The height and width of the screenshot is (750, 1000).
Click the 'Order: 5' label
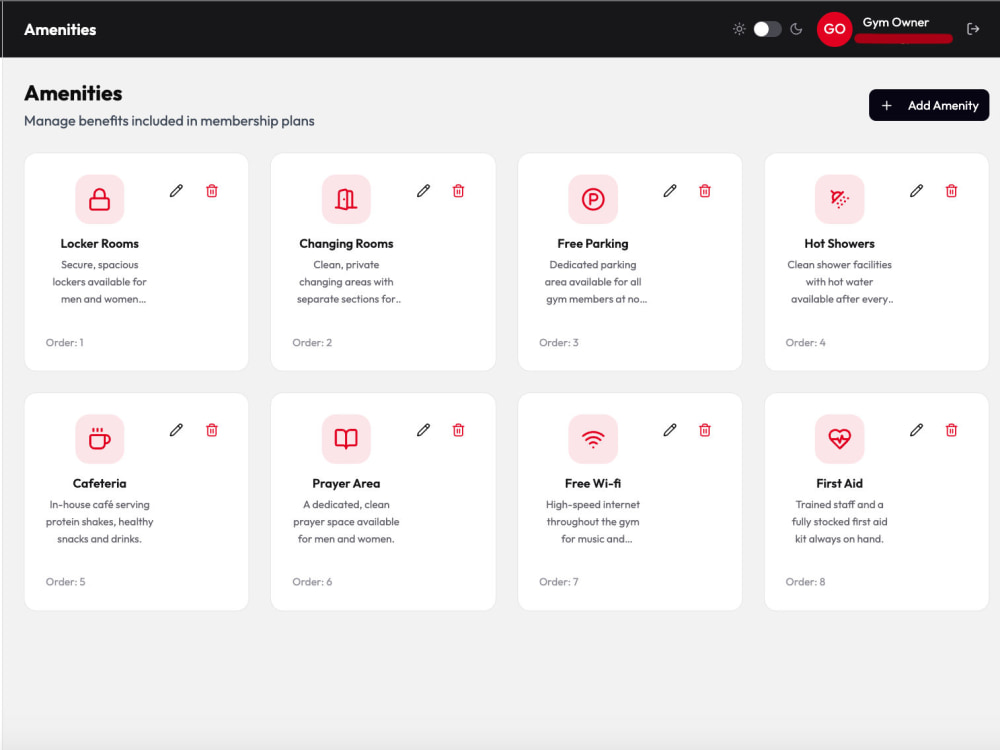click(65, 582)
